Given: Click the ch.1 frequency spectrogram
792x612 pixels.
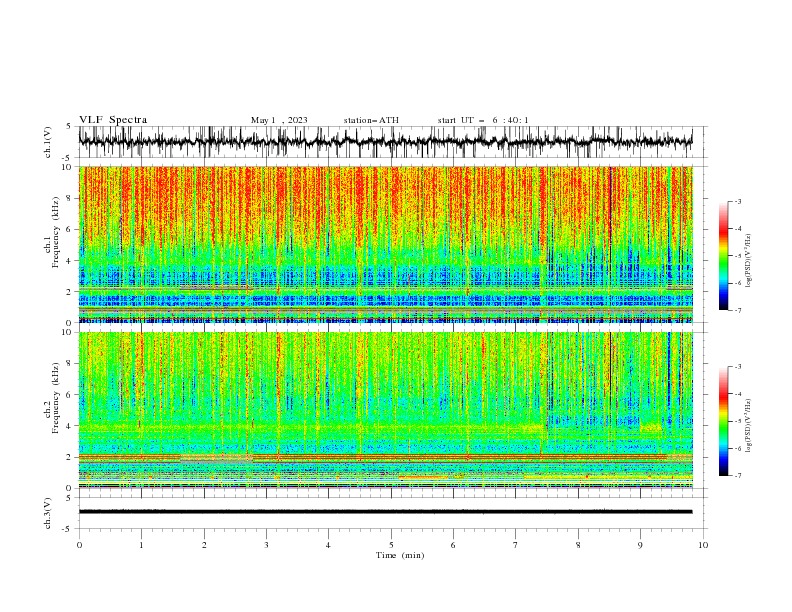Looking at the screenshot, I should (386, 244).
